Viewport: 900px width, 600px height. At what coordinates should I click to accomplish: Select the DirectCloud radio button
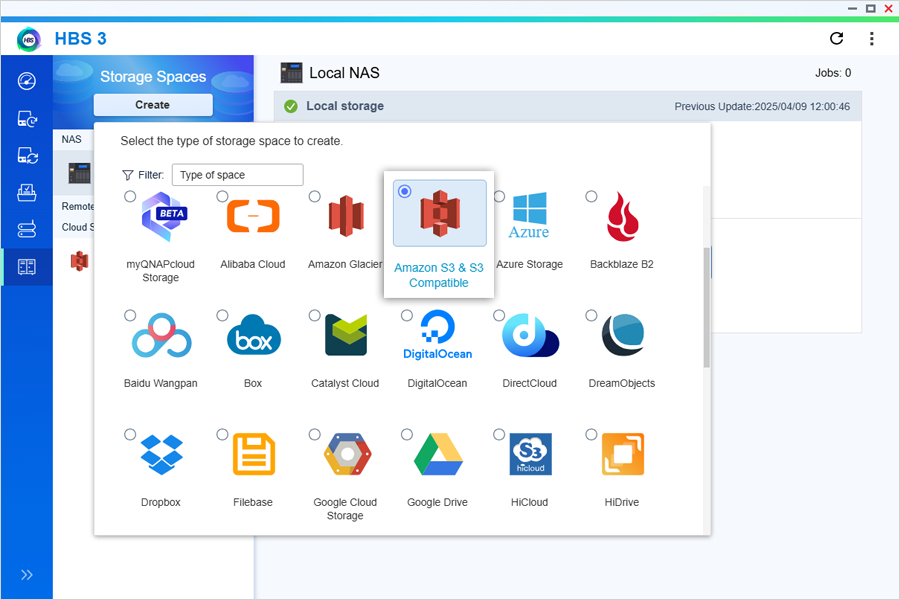coord(499,315)
